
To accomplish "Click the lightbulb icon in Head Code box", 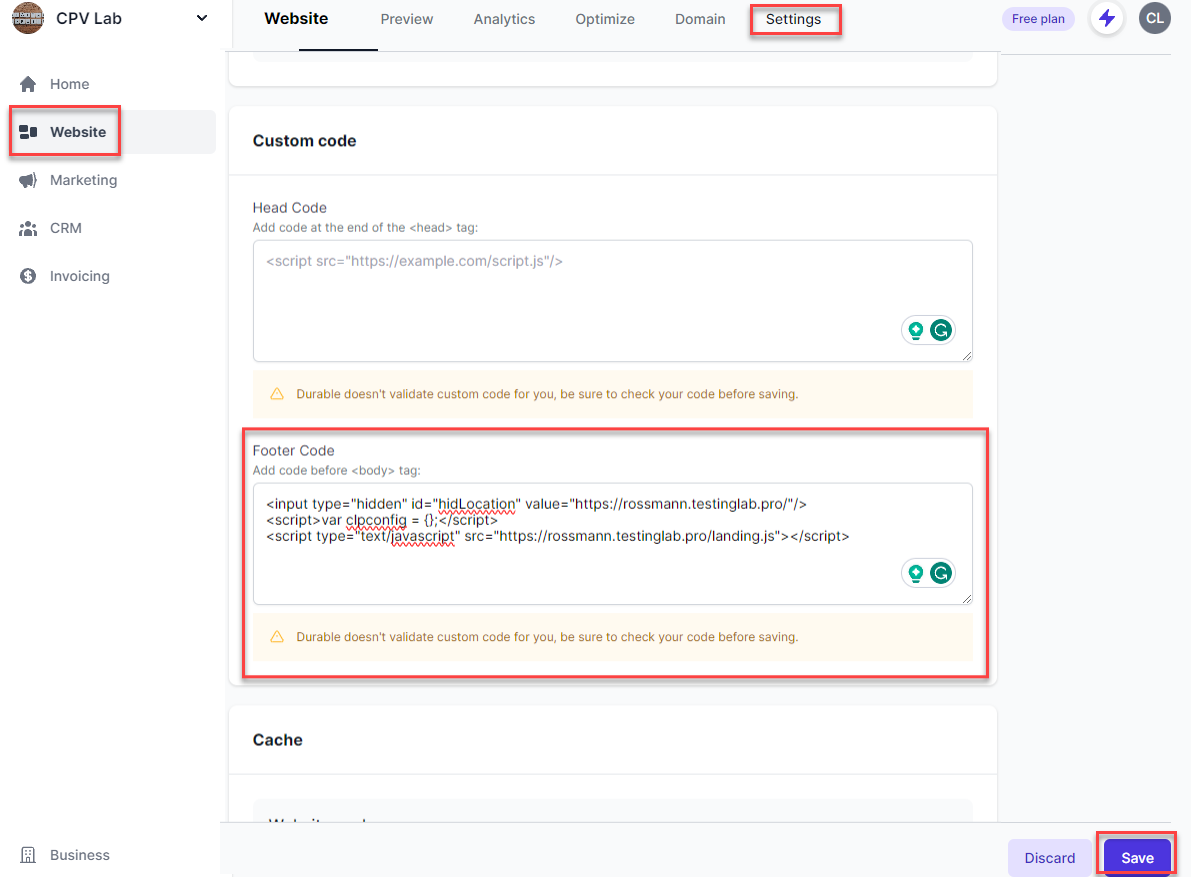I will click(915, 330).
